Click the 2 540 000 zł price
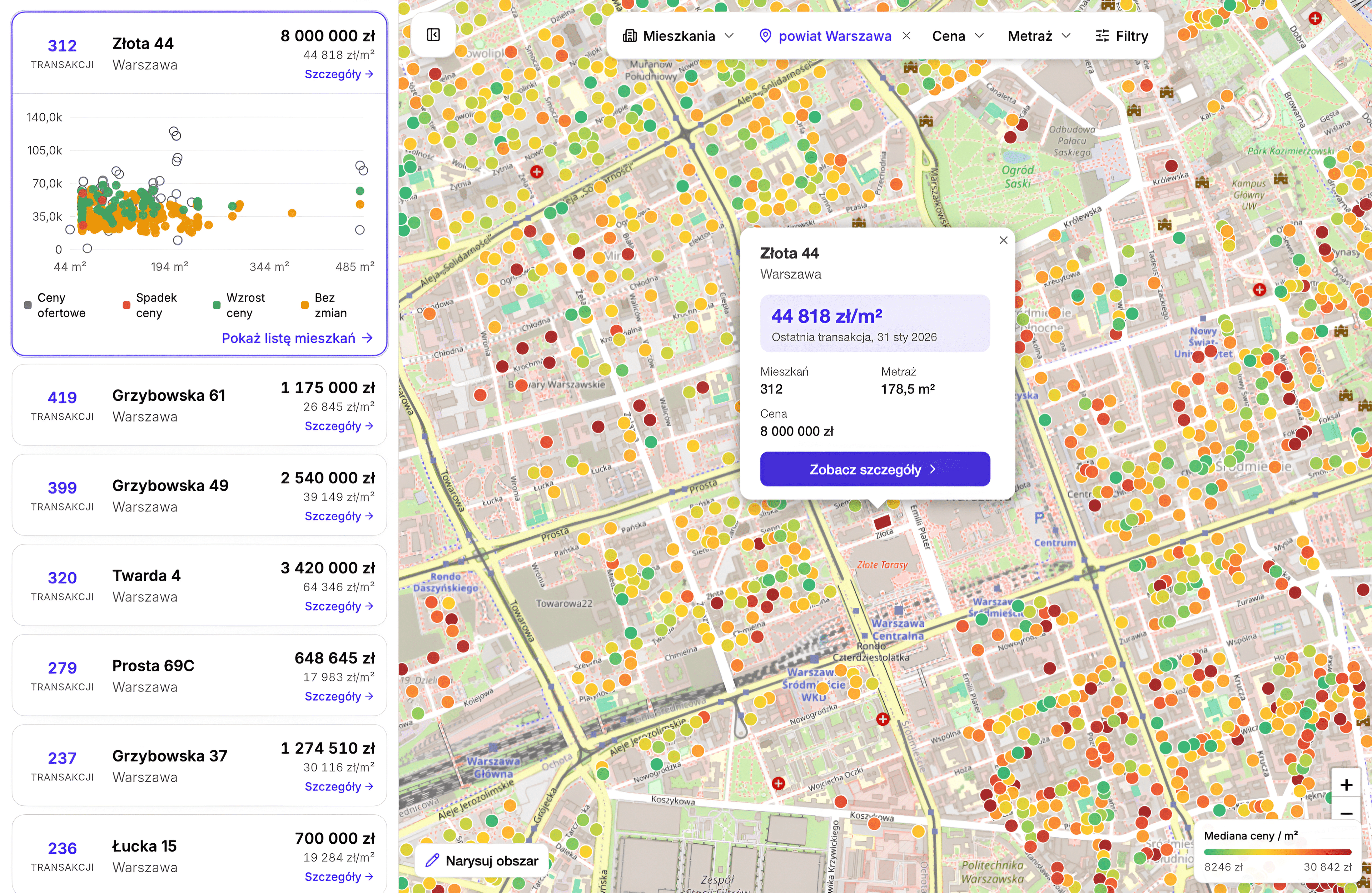The image size is (1372, 893). coord(327,478)
